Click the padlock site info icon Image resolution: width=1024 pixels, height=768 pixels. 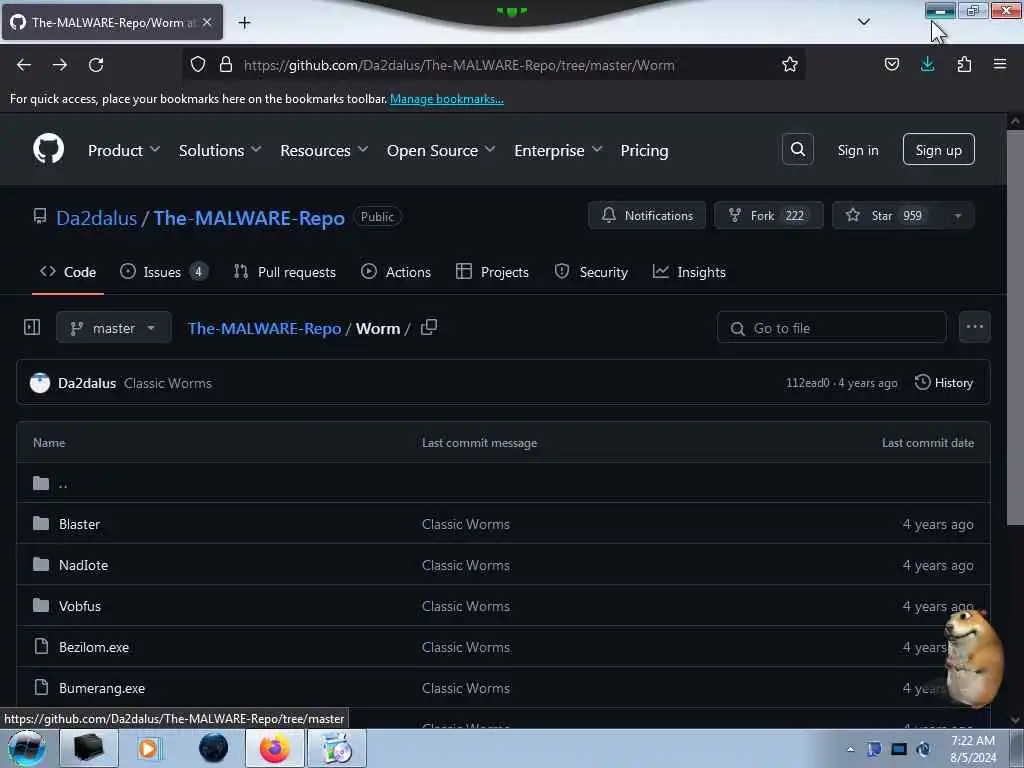pos(226,65)
